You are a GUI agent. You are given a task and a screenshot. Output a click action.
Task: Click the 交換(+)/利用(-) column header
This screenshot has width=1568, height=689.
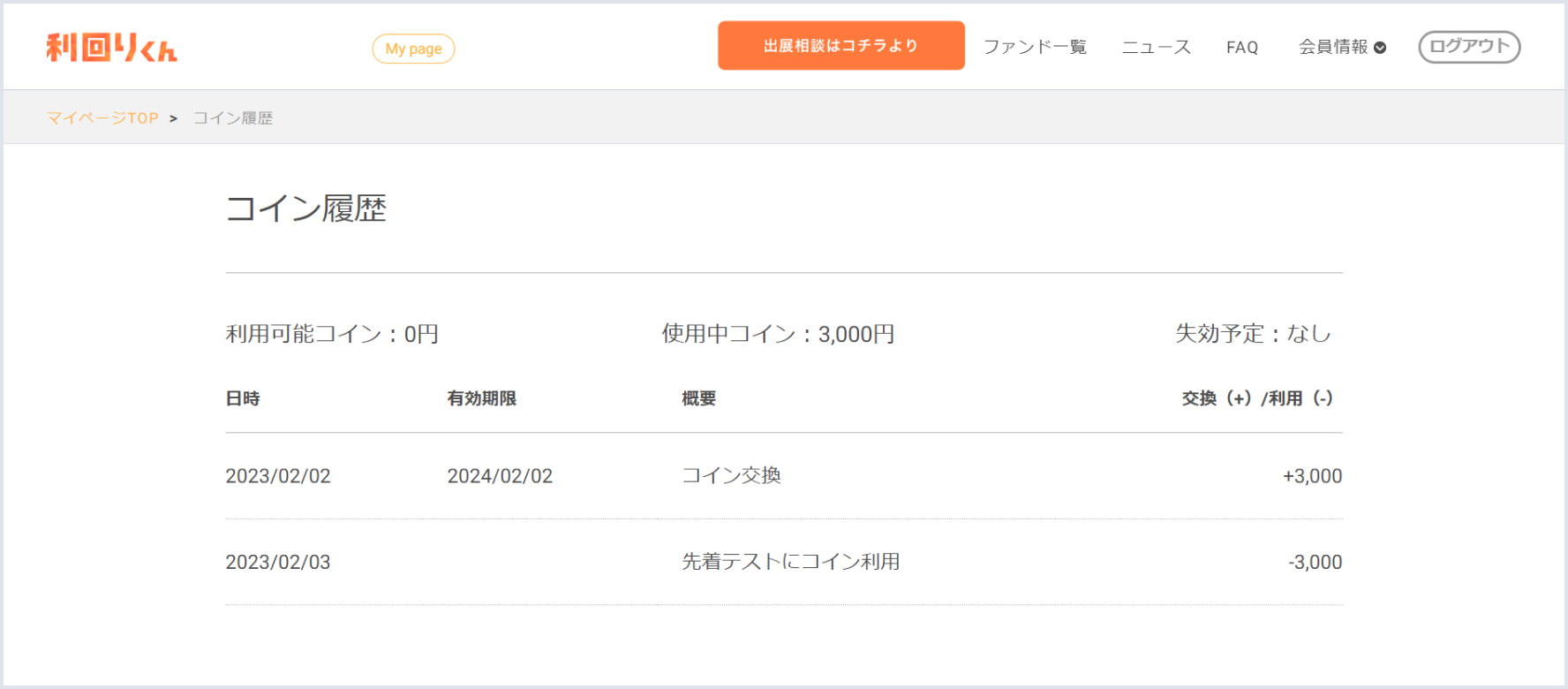1257,398
